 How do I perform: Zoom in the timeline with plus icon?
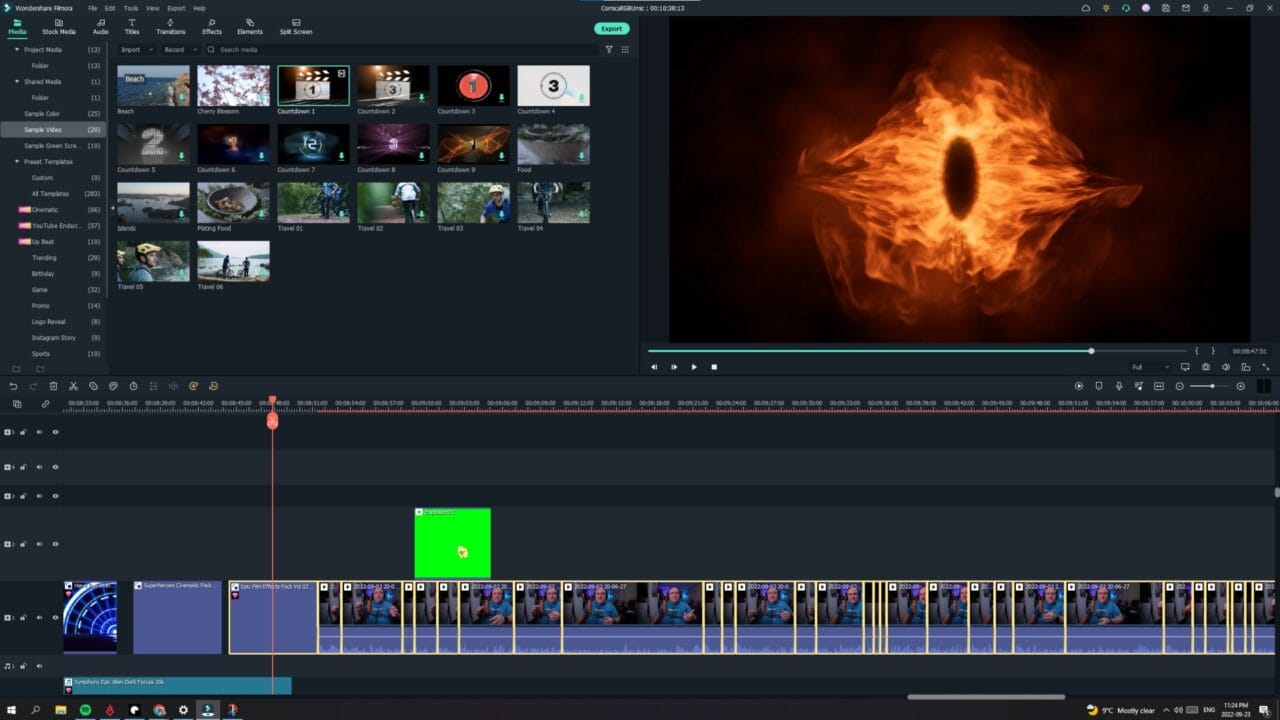point(1241,386)
